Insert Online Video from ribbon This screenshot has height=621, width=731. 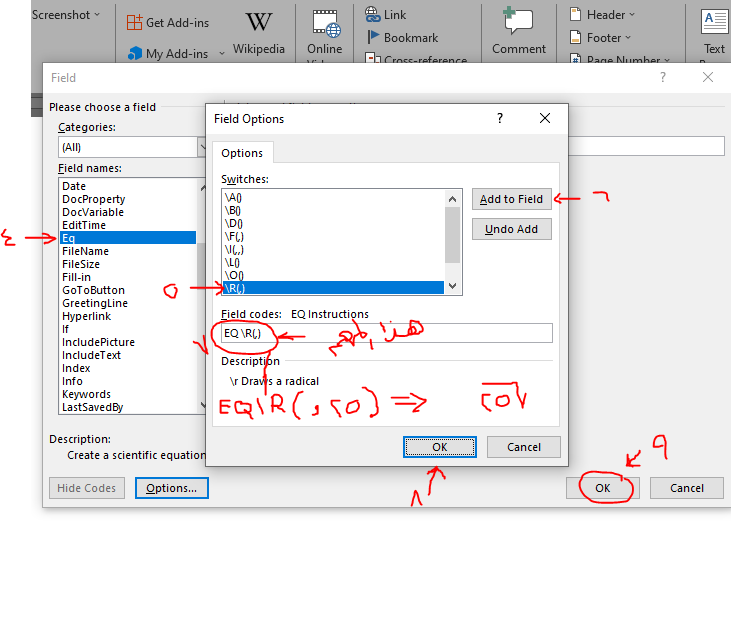(x=325, y=35)
